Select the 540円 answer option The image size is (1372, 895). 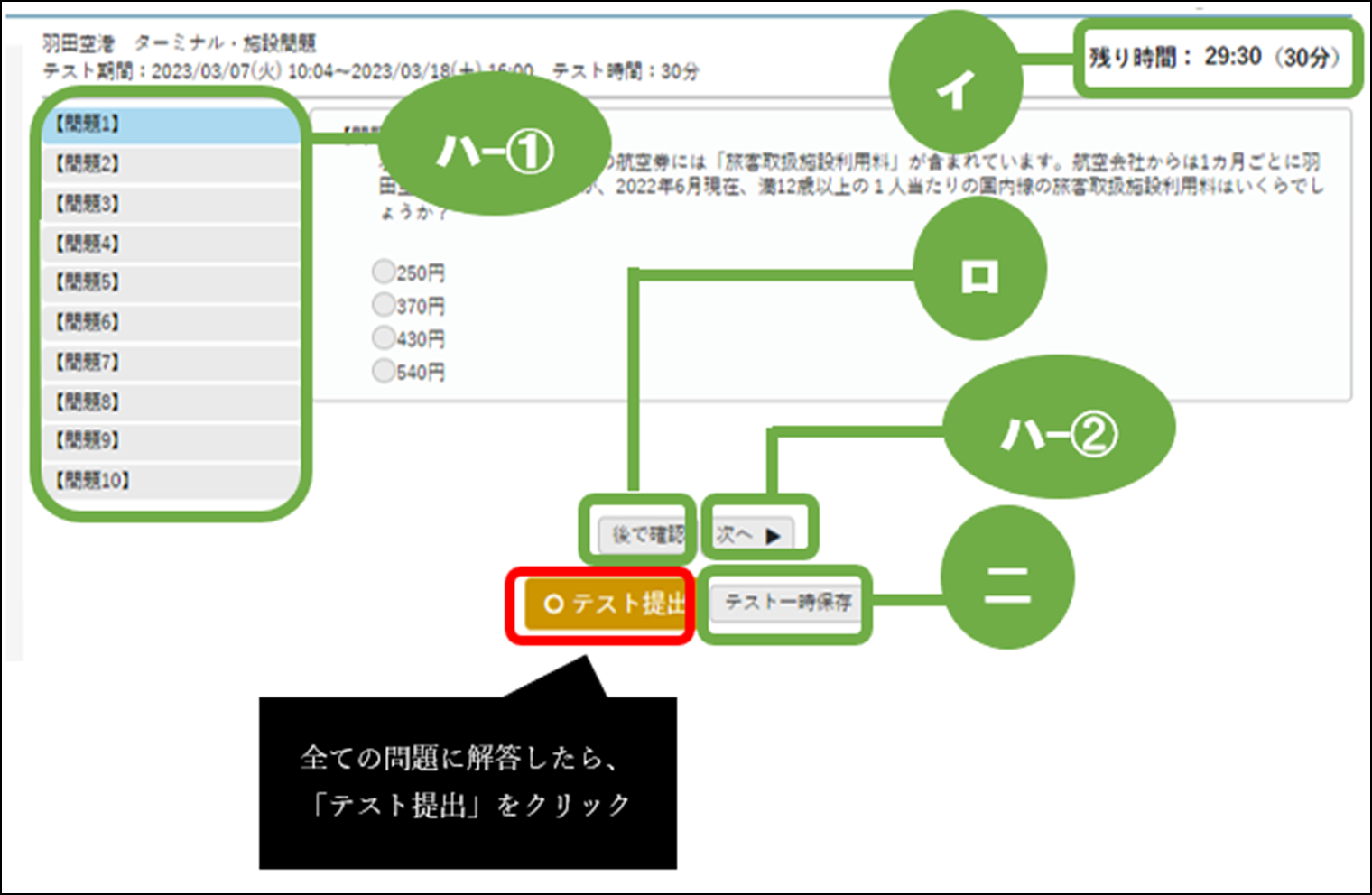(384, 370)
